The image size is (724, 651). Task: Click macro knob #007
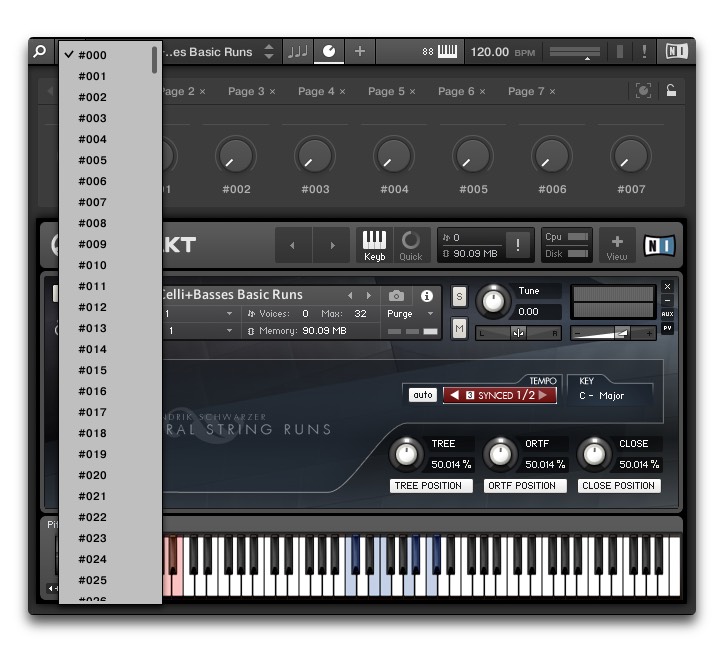pyautogui.click(x=631, y=156)
